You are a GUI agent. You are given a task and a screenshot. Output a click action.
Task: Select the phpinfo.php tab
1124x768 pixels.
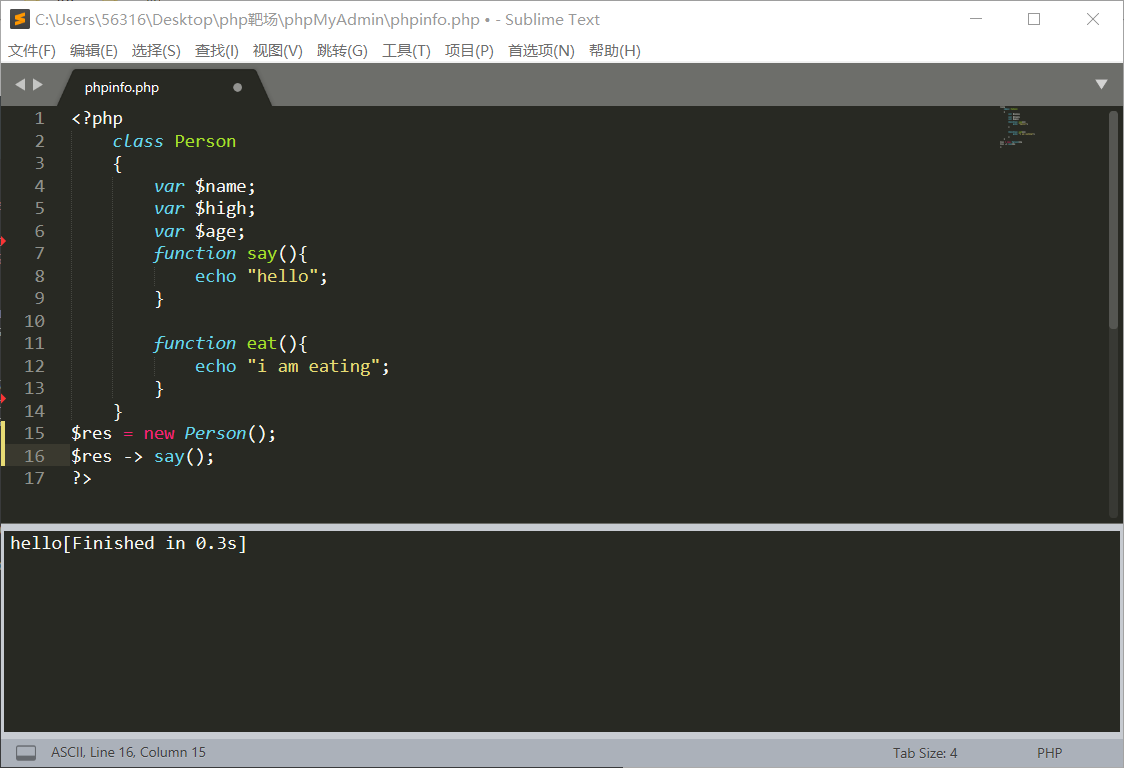122,87
